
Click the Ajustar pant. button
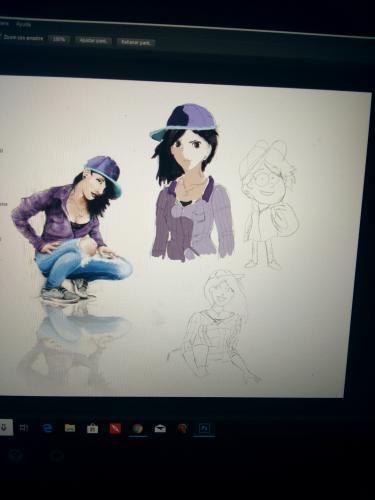93,41
